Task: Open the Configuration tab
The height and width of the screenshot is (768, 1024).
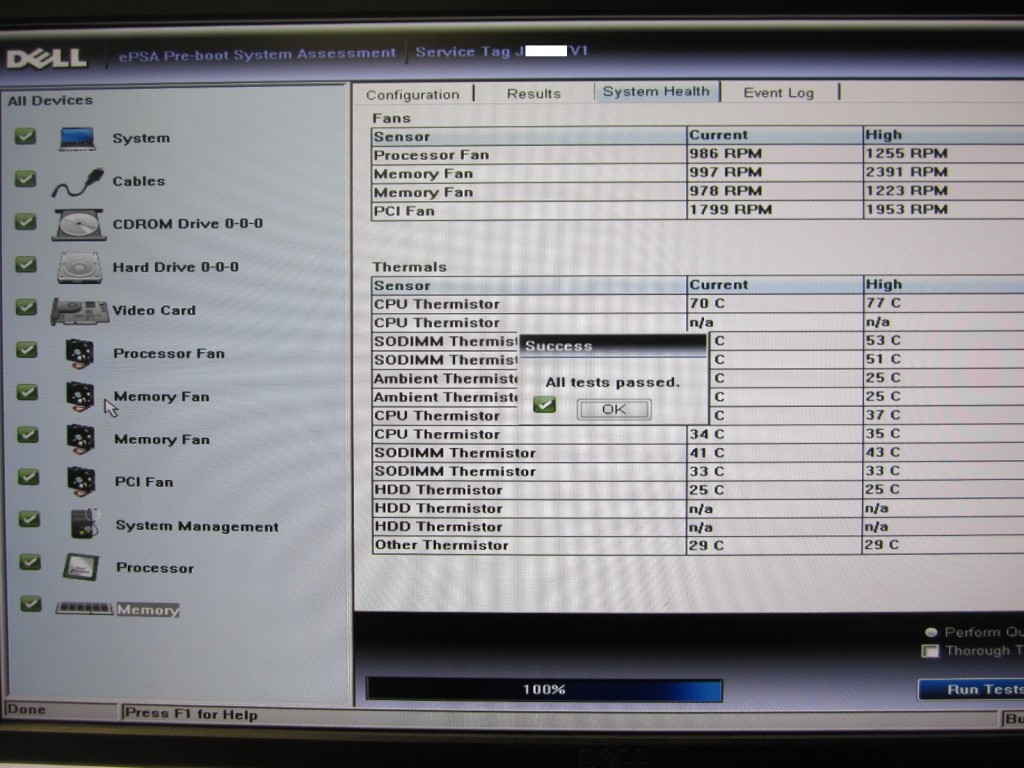Action: tap(413, 95)
